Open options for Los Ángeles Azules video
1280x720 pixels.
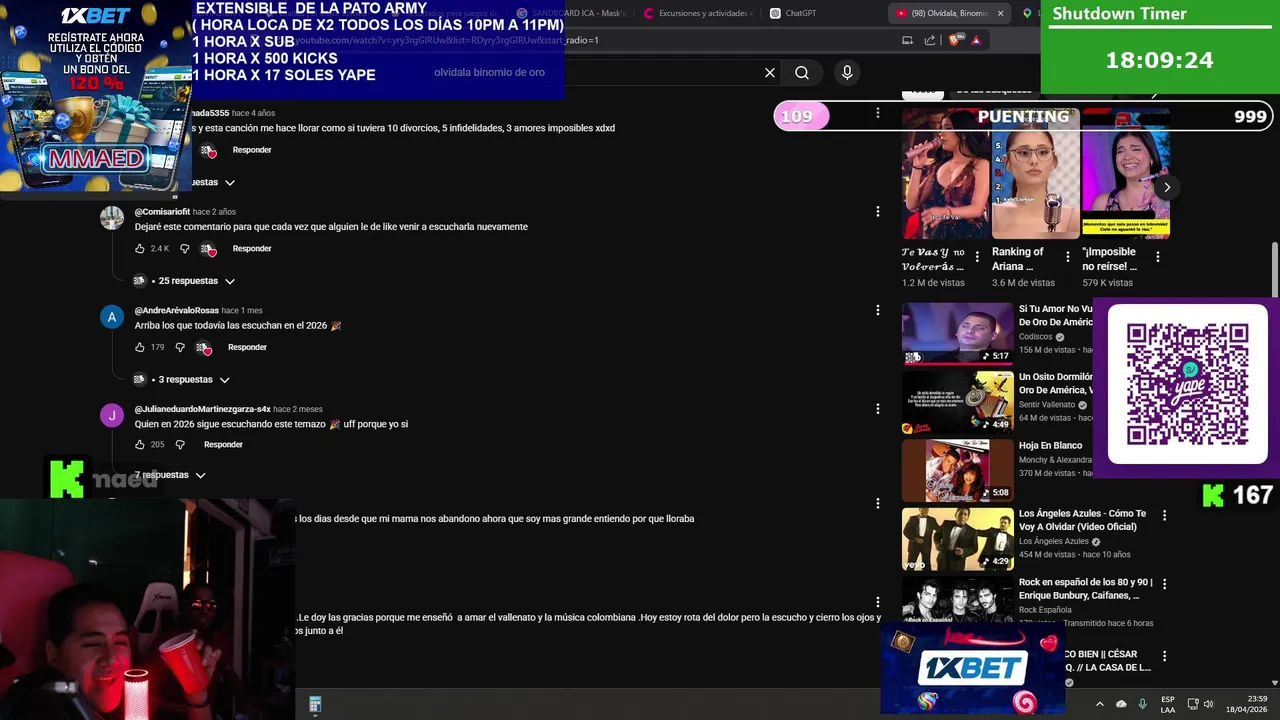pyautogui.click(x=1165, y=514)
